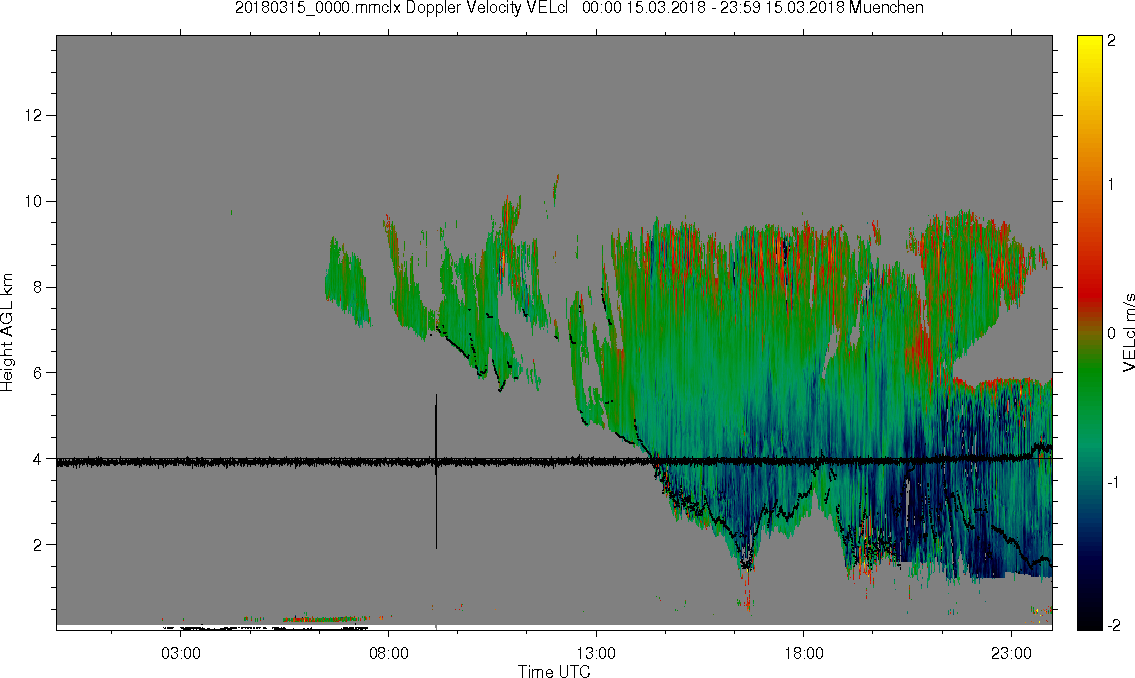Image resolution: width=1135 pixels, height=678 pixels.
Task: Click the black horizontal line at 4 km
Action: [554, 460]
